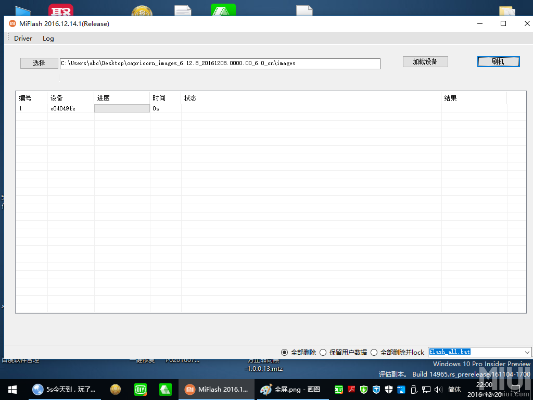This screenshot has height=400, width=533.
Task: Open the volume control tray icon
Action: 439,389
